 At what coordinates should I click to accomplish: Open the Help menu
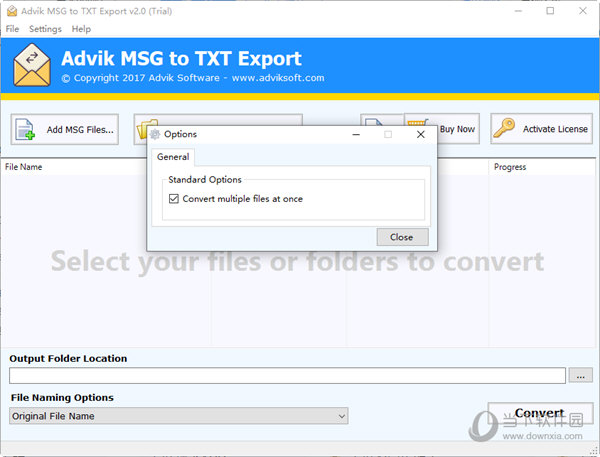tap(81, 29)
